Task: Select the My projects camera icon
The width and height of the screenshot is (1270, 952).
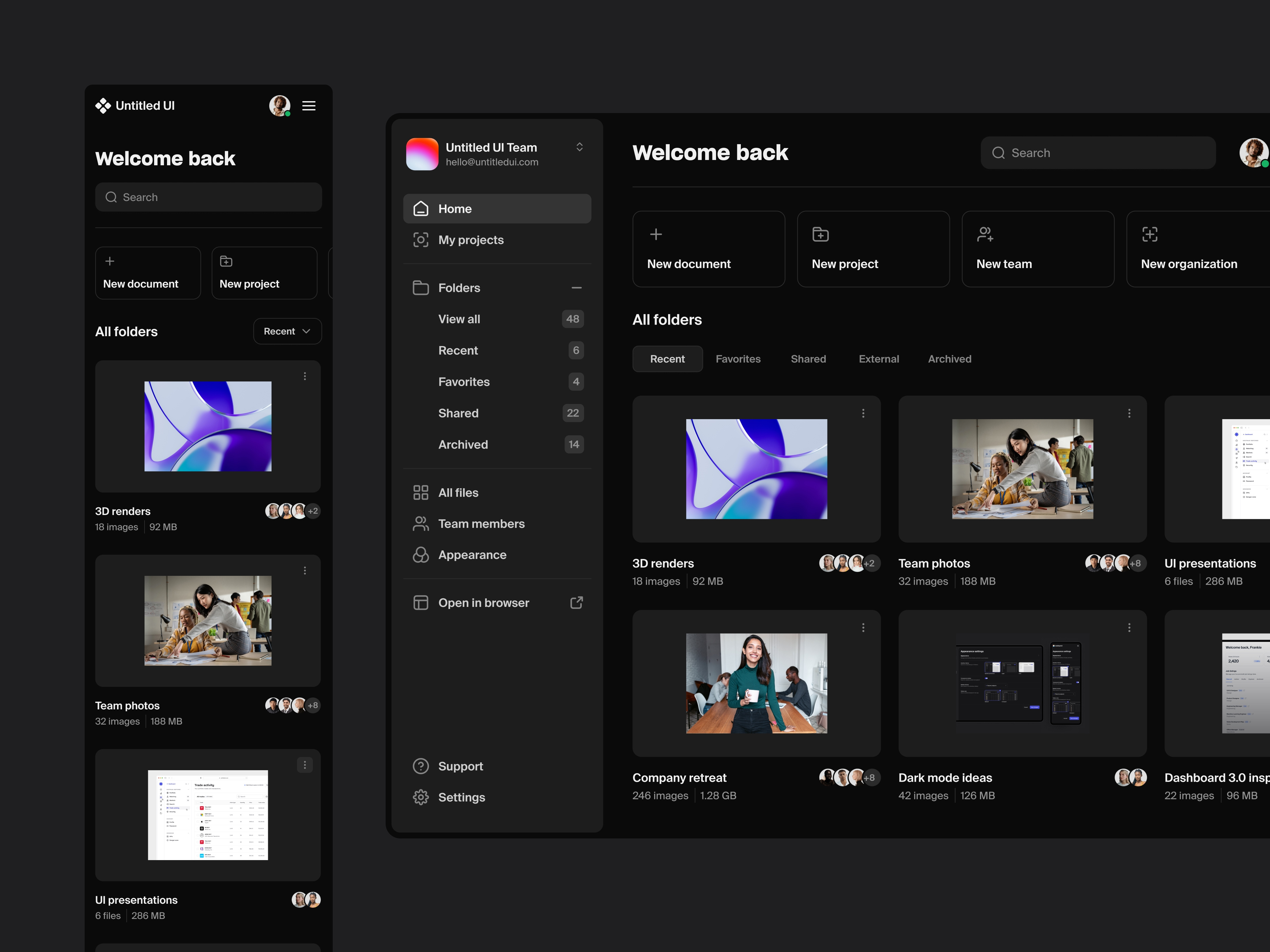Action: tap(421, 240)
